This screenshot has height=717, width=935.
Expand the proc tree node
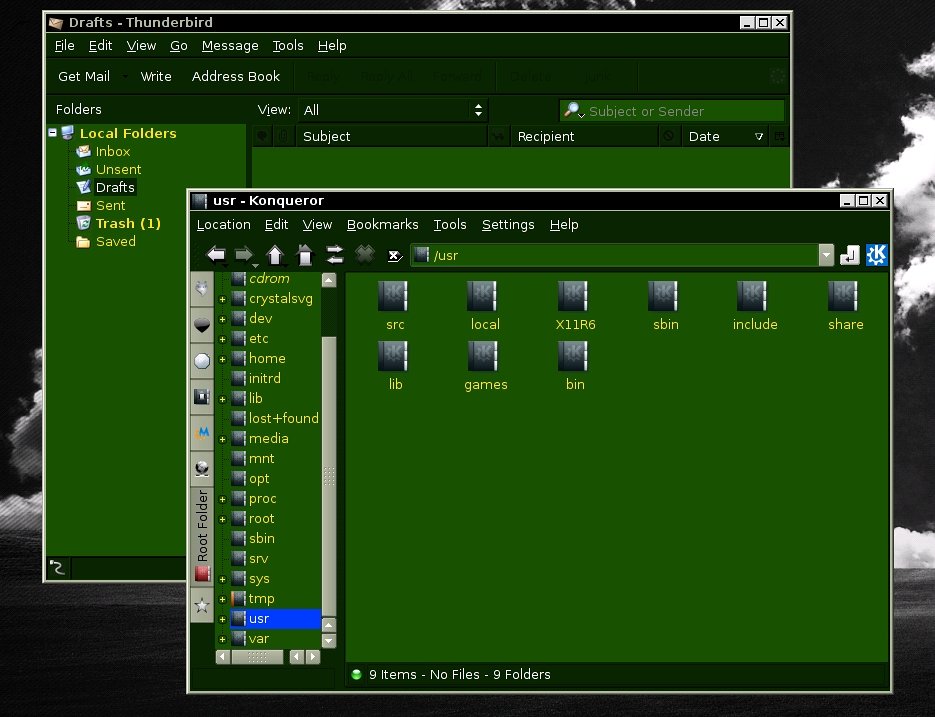[222, 500]
